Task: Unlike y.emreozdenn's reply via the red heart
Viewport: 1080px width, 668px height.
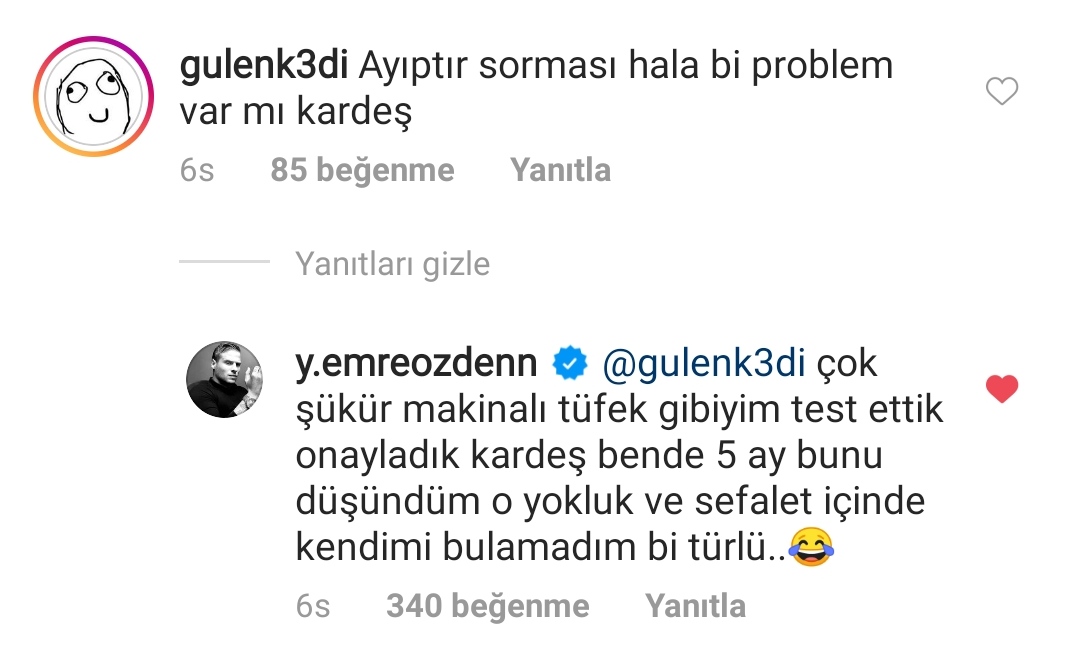Action: pyautogui.click(x=1001, y=388)
